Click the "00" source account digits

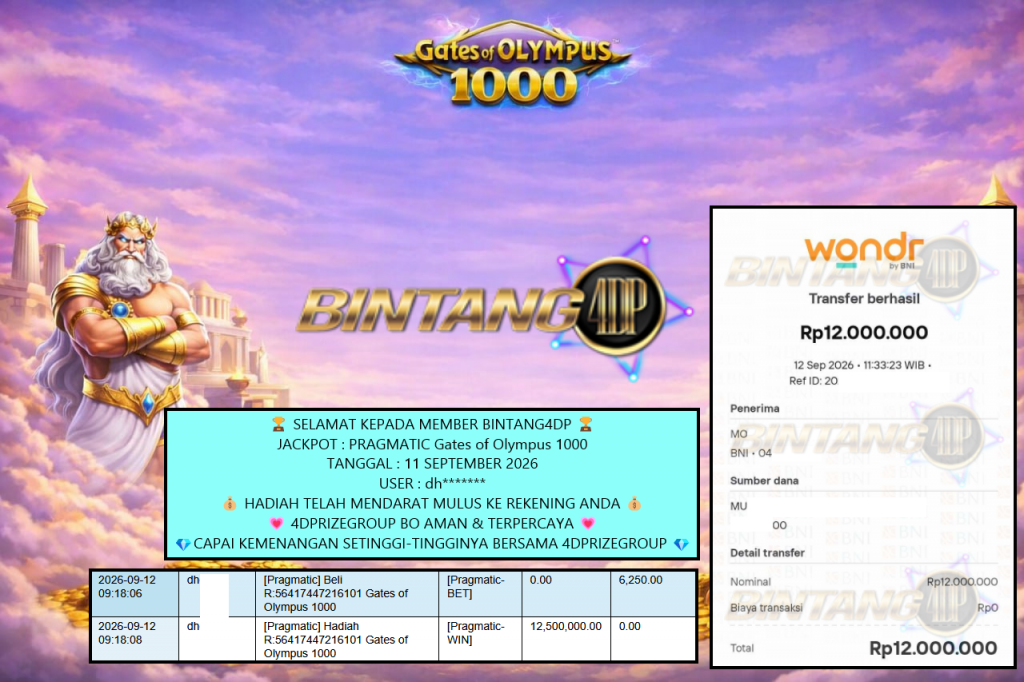point(780,525)
